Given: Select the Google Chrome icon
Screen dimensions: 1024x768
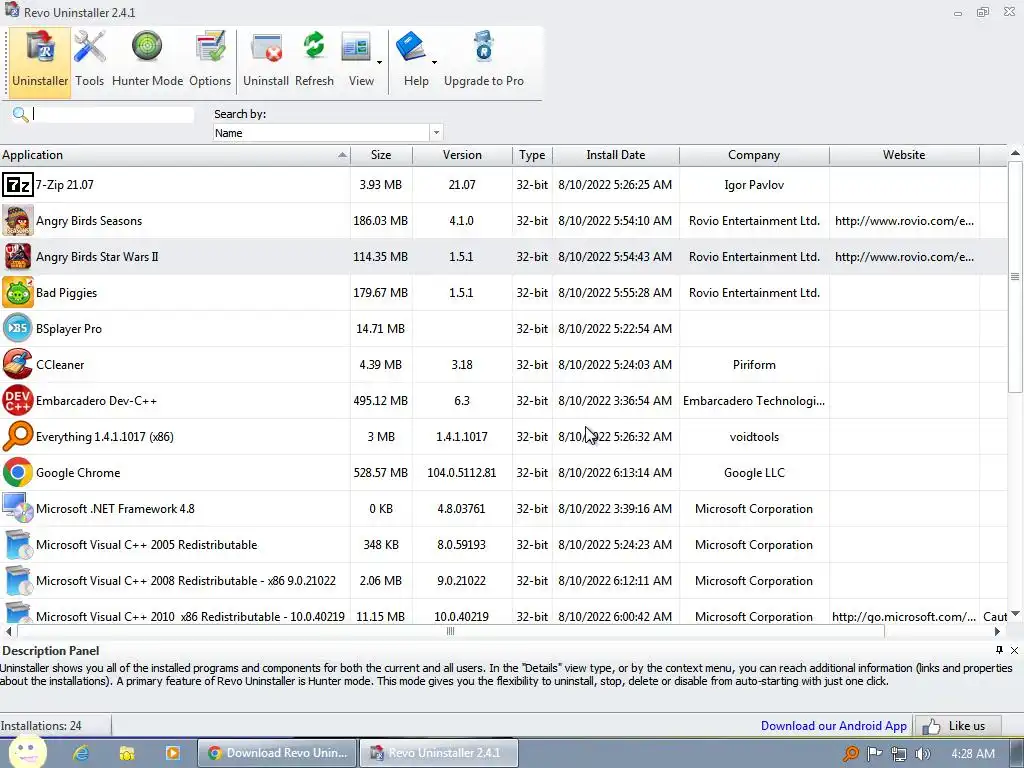Looking at the screenshot, I should coord(18,472).
